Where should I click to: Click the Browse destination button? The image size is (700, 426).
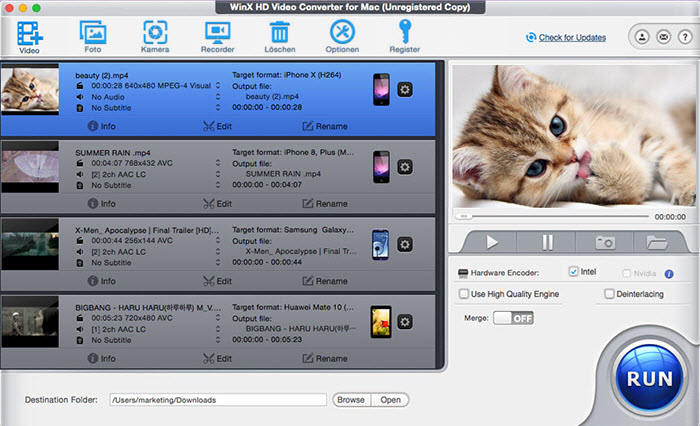tap(350, 400)
